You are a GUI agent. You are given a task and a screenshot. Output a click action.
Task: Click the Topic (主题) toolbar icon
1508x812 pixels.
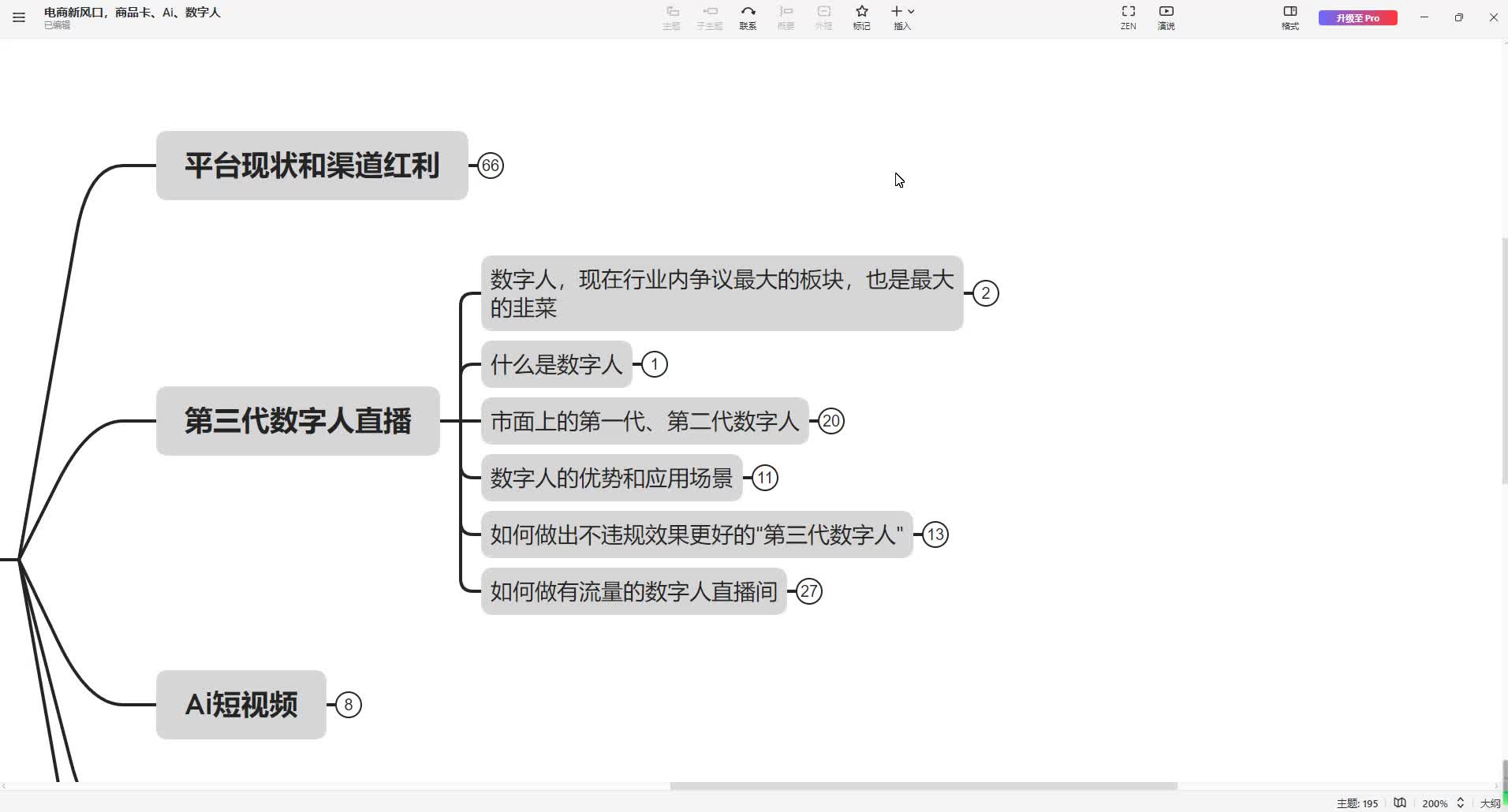[671, 17]
